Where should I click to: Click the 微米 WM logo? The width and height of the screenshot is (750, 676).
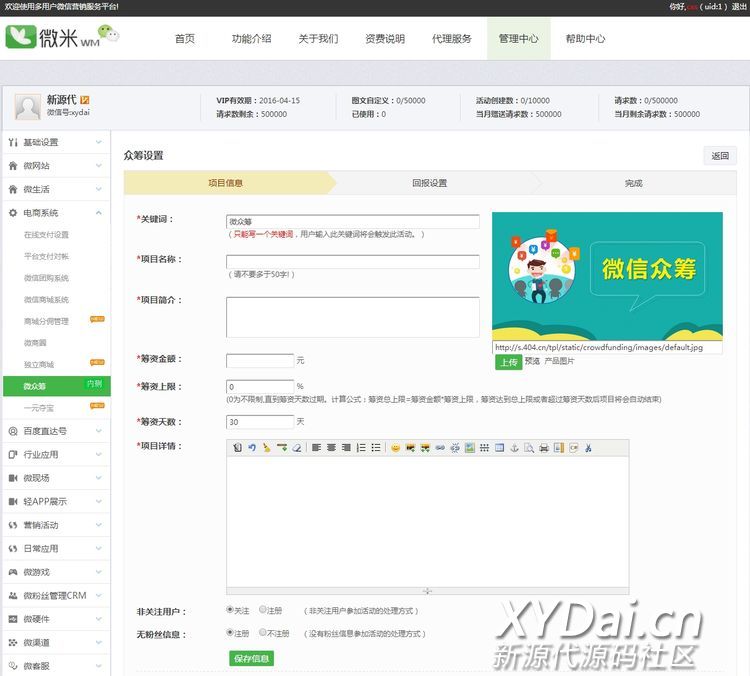pyautogui.click(x=61, y=36)
